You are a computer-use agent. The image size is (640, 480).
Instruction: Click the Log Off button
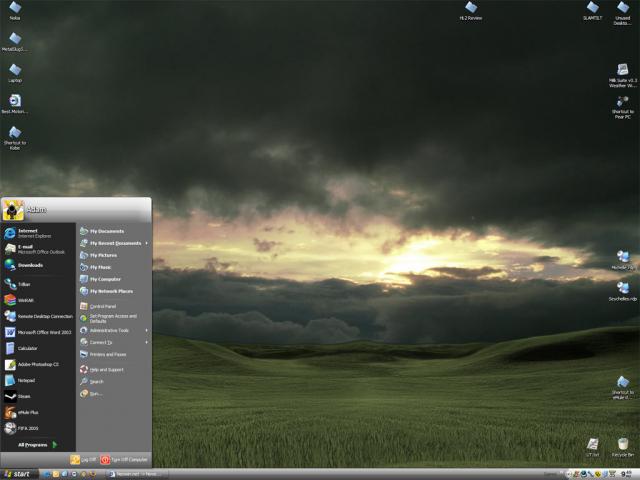pyautogui.click(x=83, y=460)
